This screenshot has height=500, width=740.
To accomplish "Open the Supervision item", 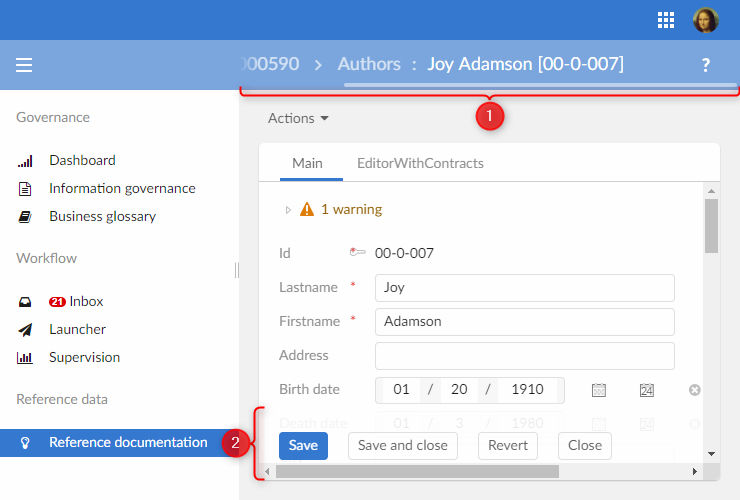I will pyautogui.click(x=84, y=357).
